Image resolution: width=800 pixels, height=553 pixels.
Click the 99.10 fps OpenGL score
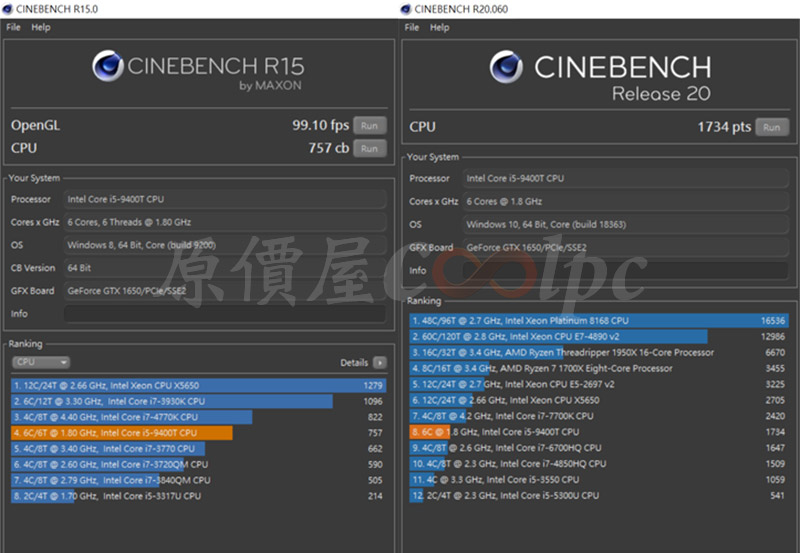pos(320,125)
